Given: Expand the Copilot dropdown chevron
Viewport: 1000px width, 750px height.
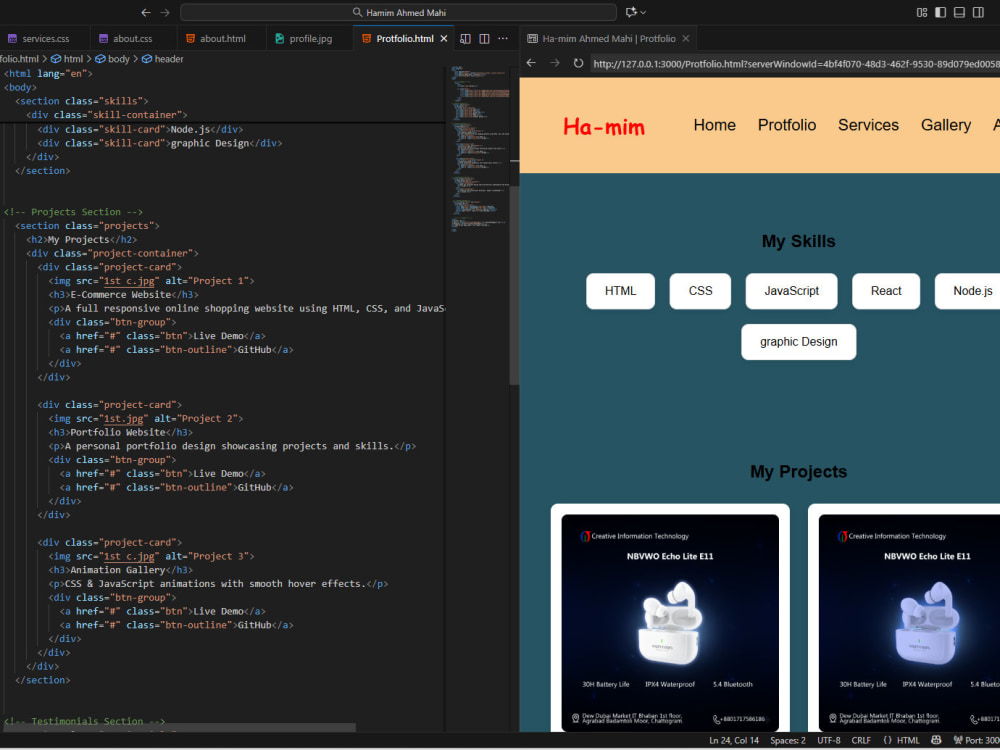Looking at the screenshot, I should tap(643, 12).
